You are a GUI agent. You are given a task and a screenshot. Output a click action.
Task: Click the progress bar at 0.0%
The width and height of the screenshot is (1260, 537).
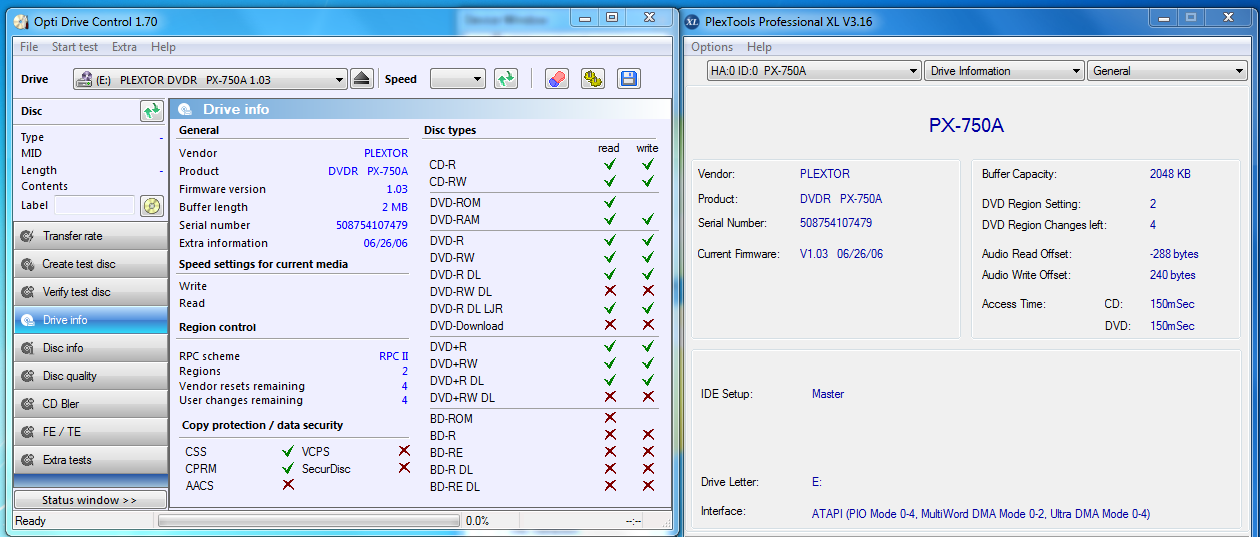coord(309,521)
